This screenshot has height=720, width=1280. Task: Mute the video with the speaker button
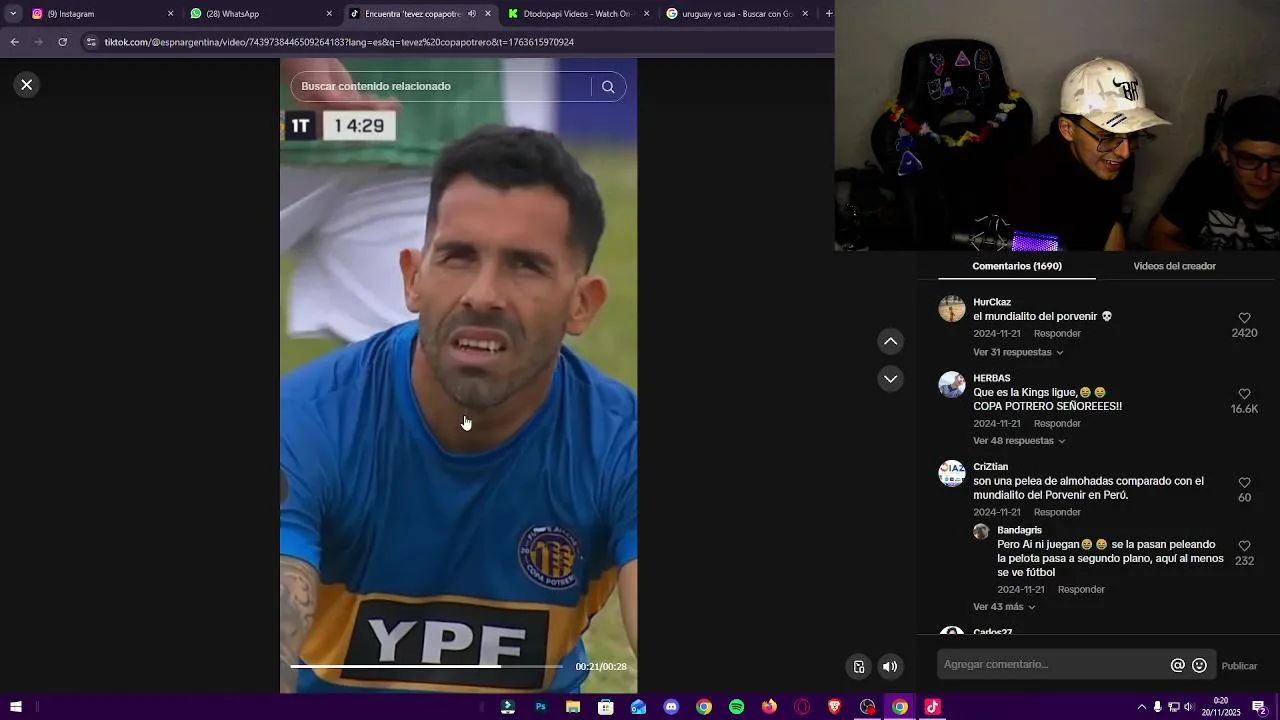point(890,667)
